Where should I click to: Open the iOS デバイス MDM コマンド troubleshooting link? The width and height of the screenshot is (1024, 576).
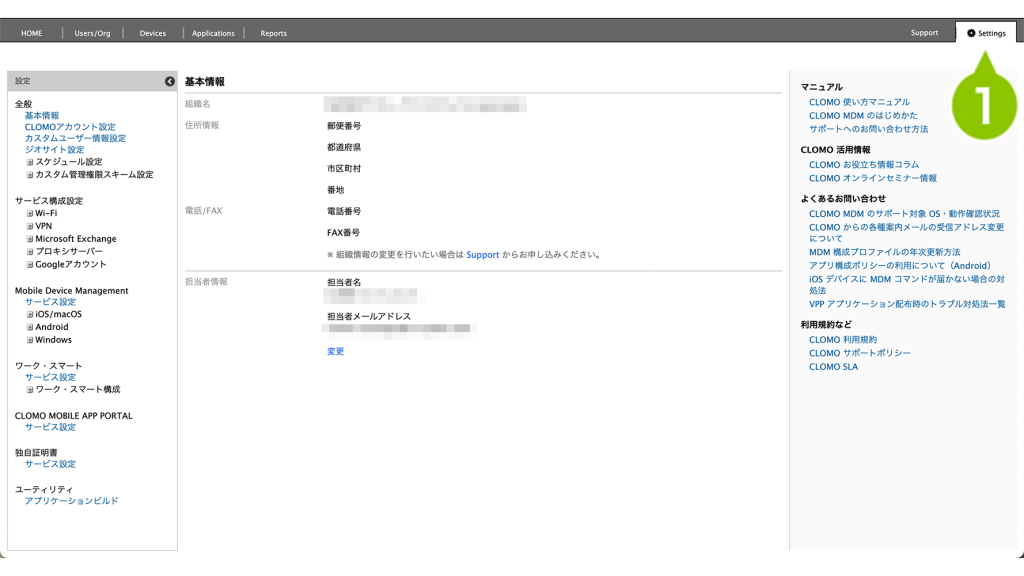click(x=906, y=285)
